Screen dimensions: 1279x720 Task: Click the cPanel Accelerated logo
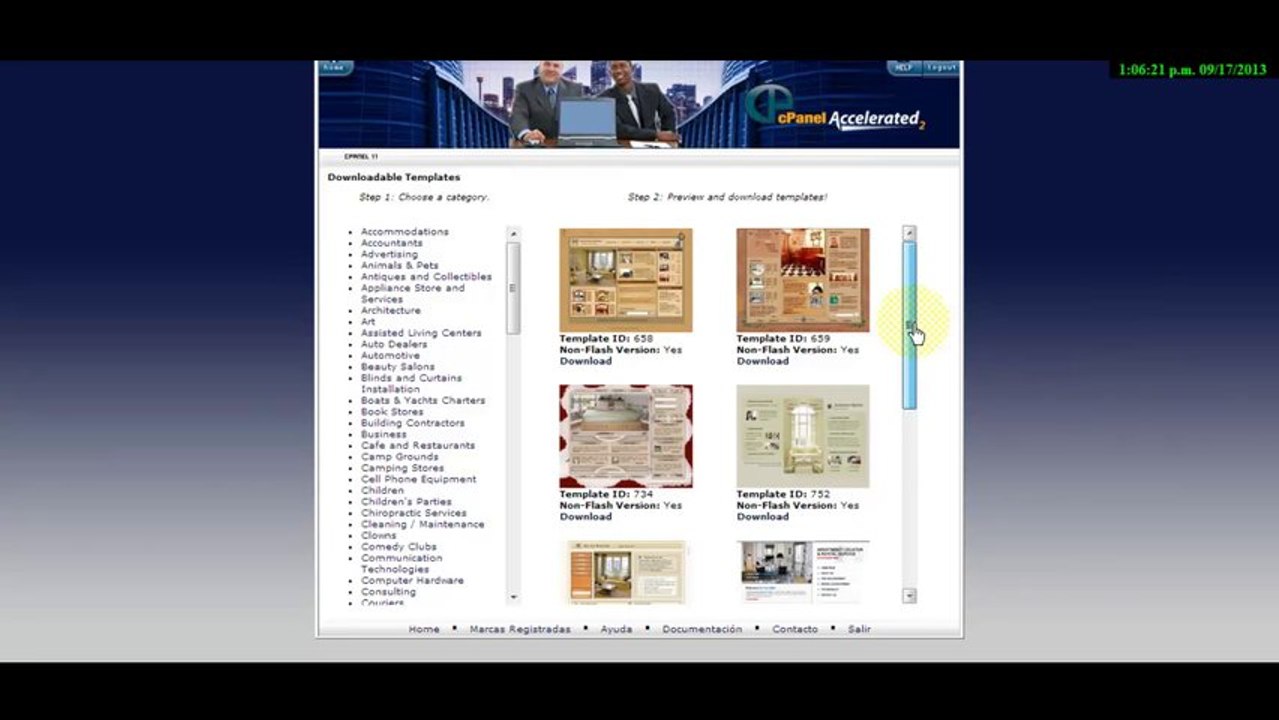point(835,108)
